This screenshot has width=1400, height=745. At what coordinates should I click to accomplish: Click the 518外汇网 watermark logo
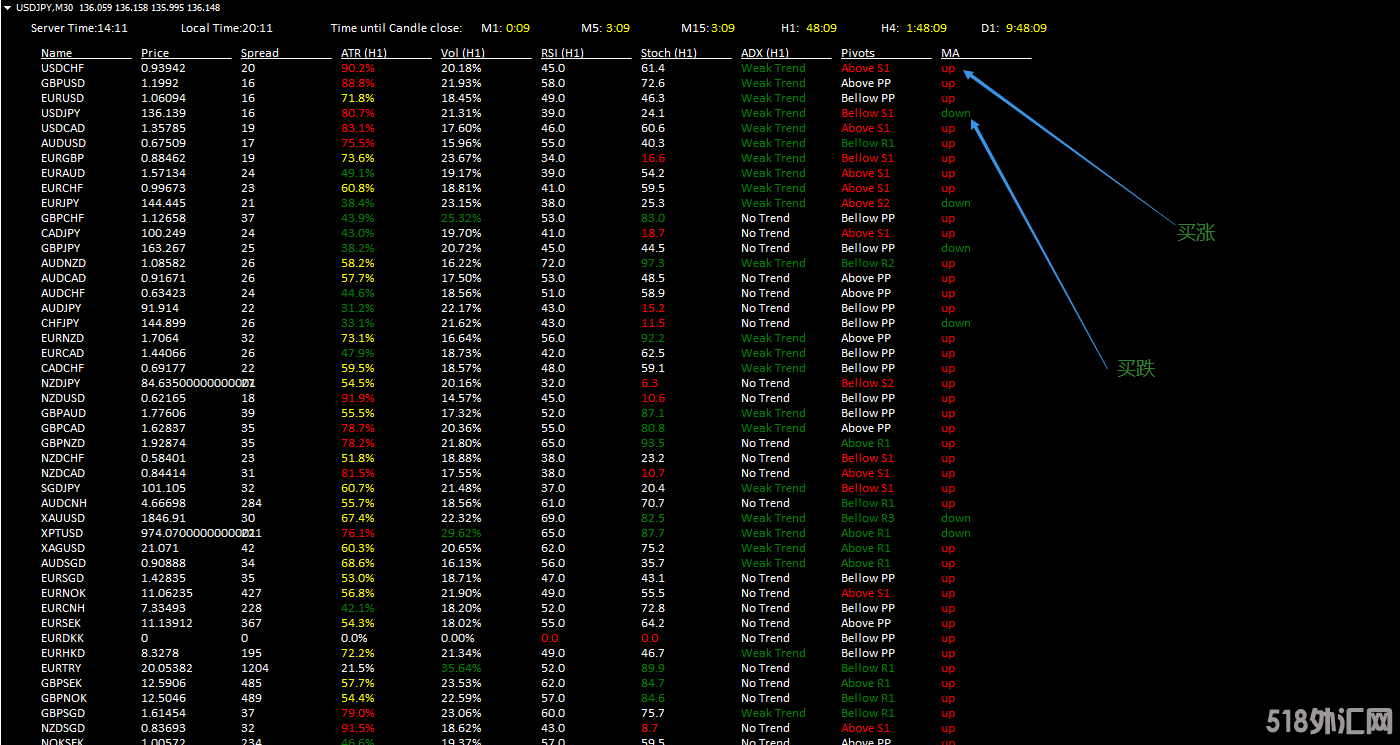pyautogui.click(x=1329, y=721)
